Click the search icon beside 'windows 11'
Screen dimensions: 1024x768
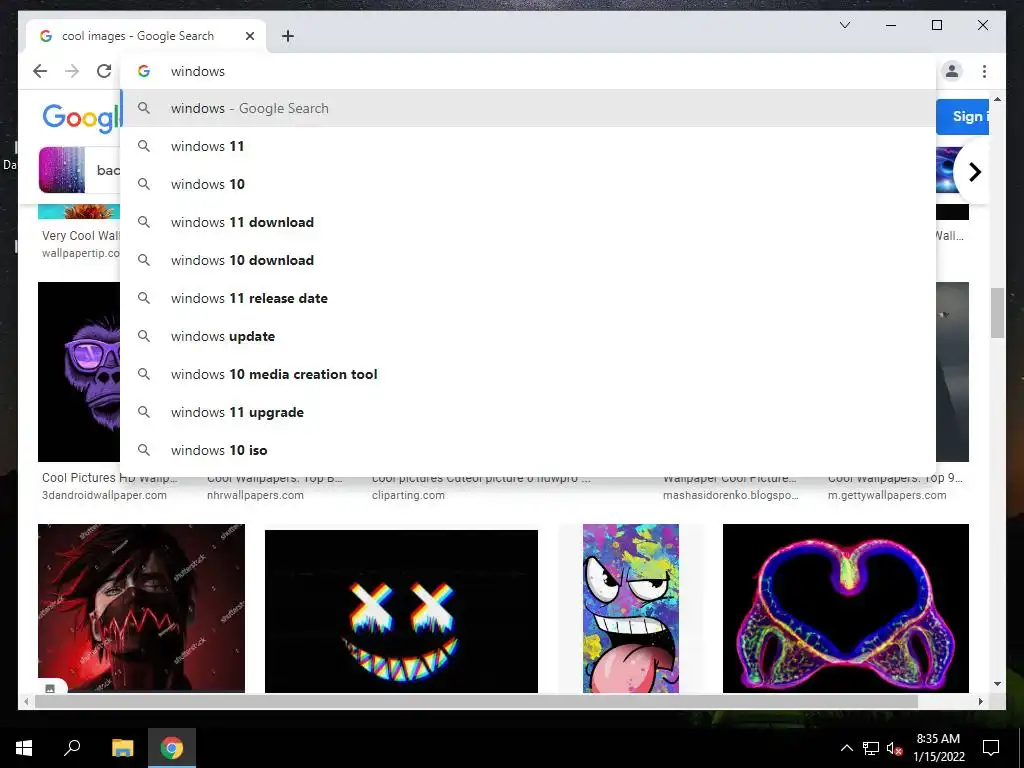coord(144,146)
